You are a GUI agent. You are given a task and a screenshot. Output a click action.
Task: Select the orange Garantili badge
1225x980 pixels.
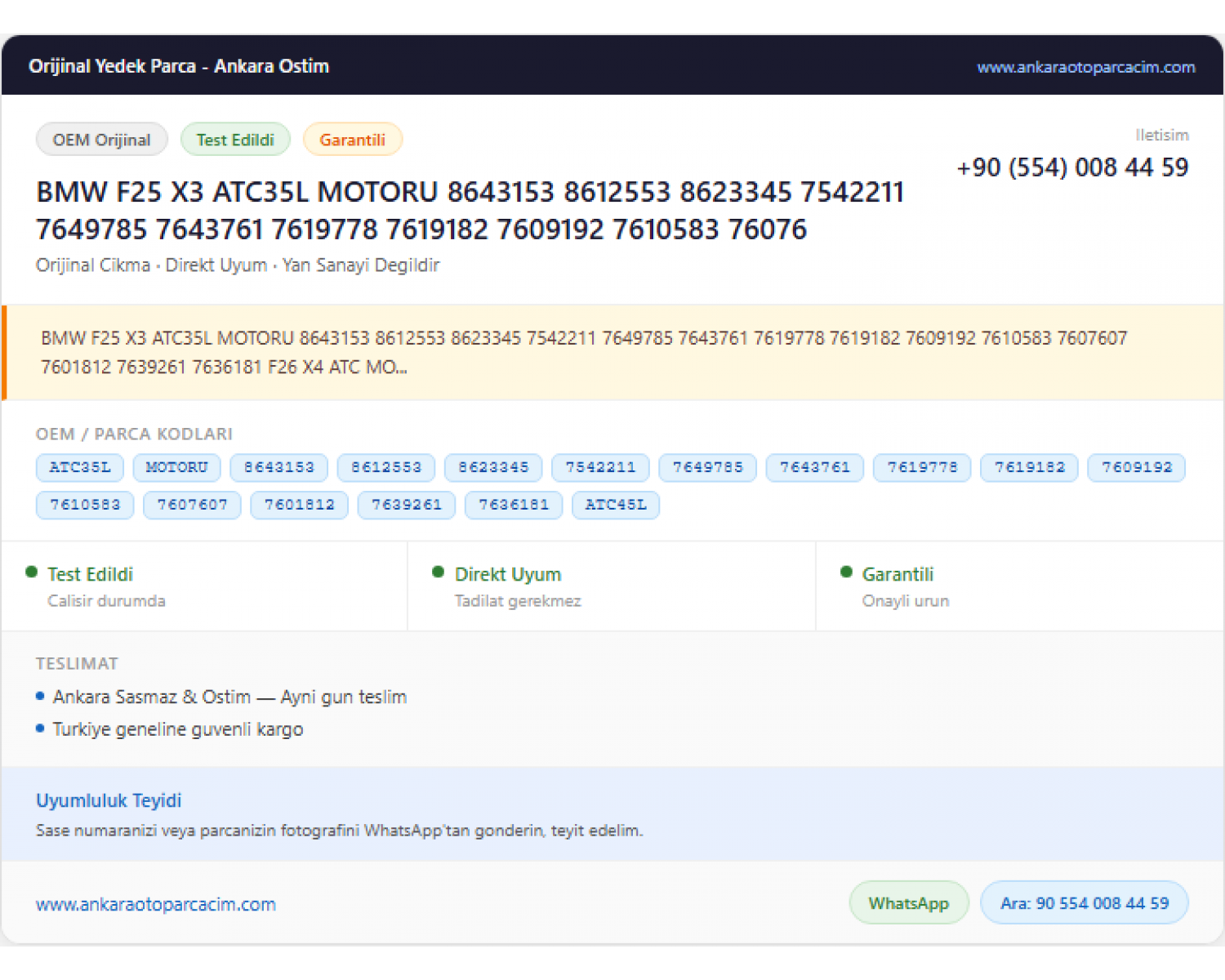click(x=352, y=140)
